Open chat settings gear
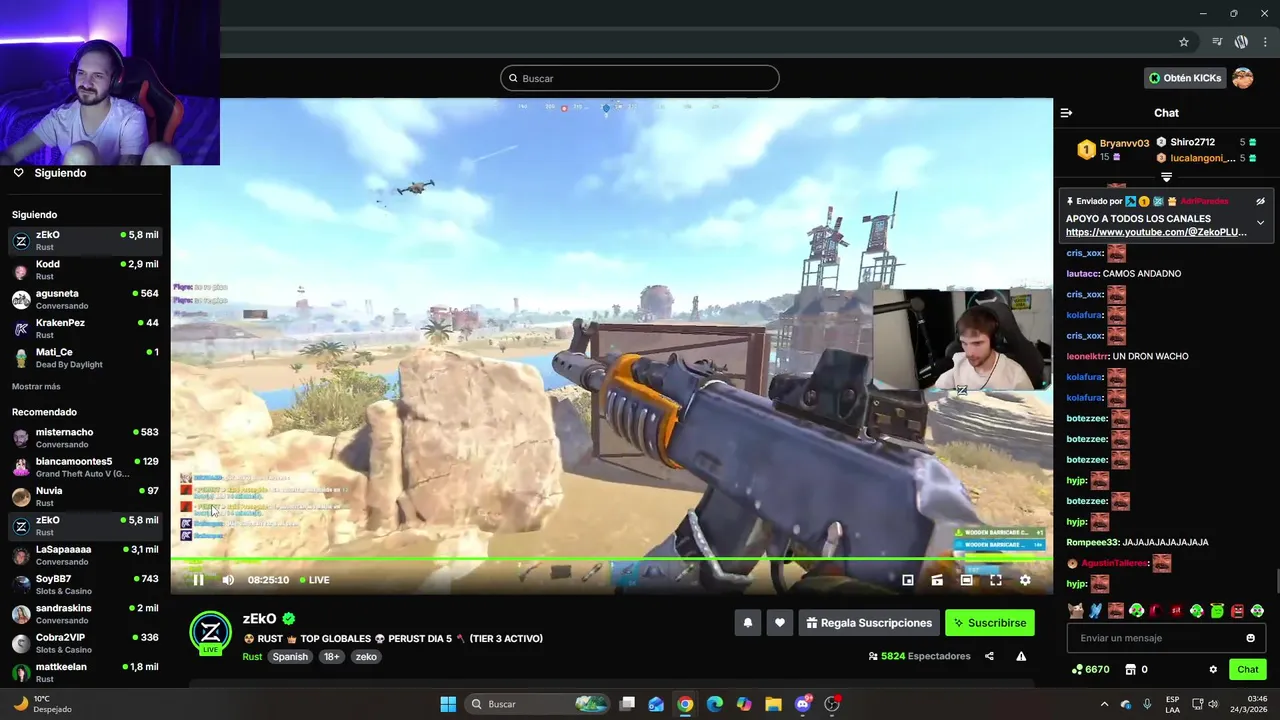The width and height of the screenshot is (1280, 720). pos(1213,669)
